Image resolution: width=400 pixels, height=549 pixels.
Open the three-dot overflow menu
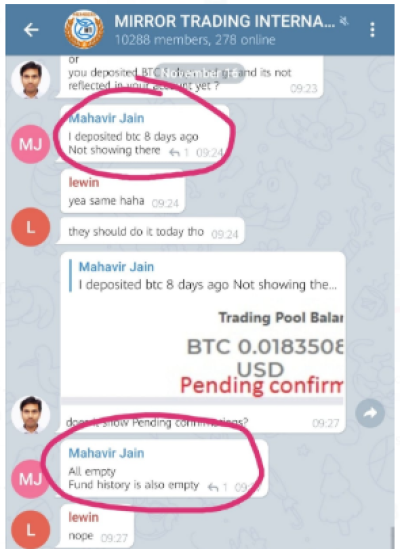coord(372,30)
